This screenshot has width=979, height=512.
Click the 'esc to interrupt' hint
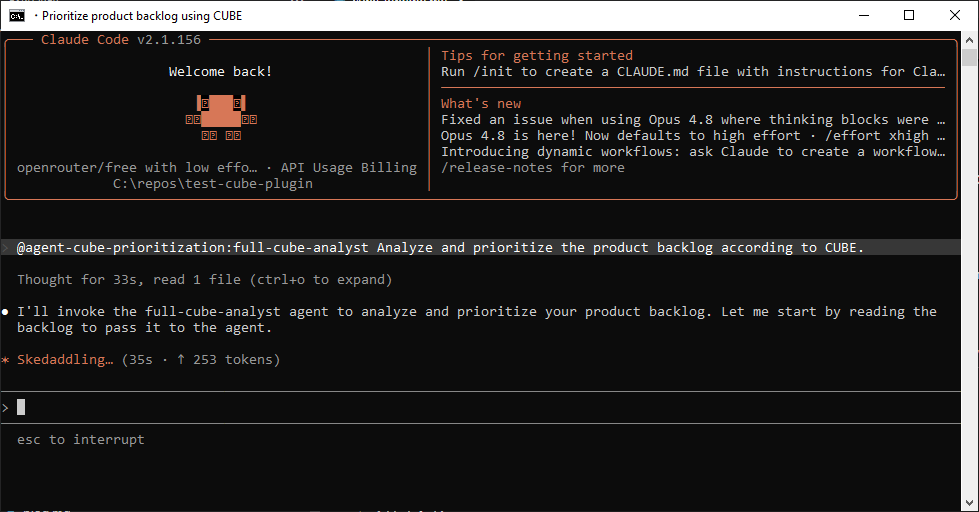(x=81, y=440)
